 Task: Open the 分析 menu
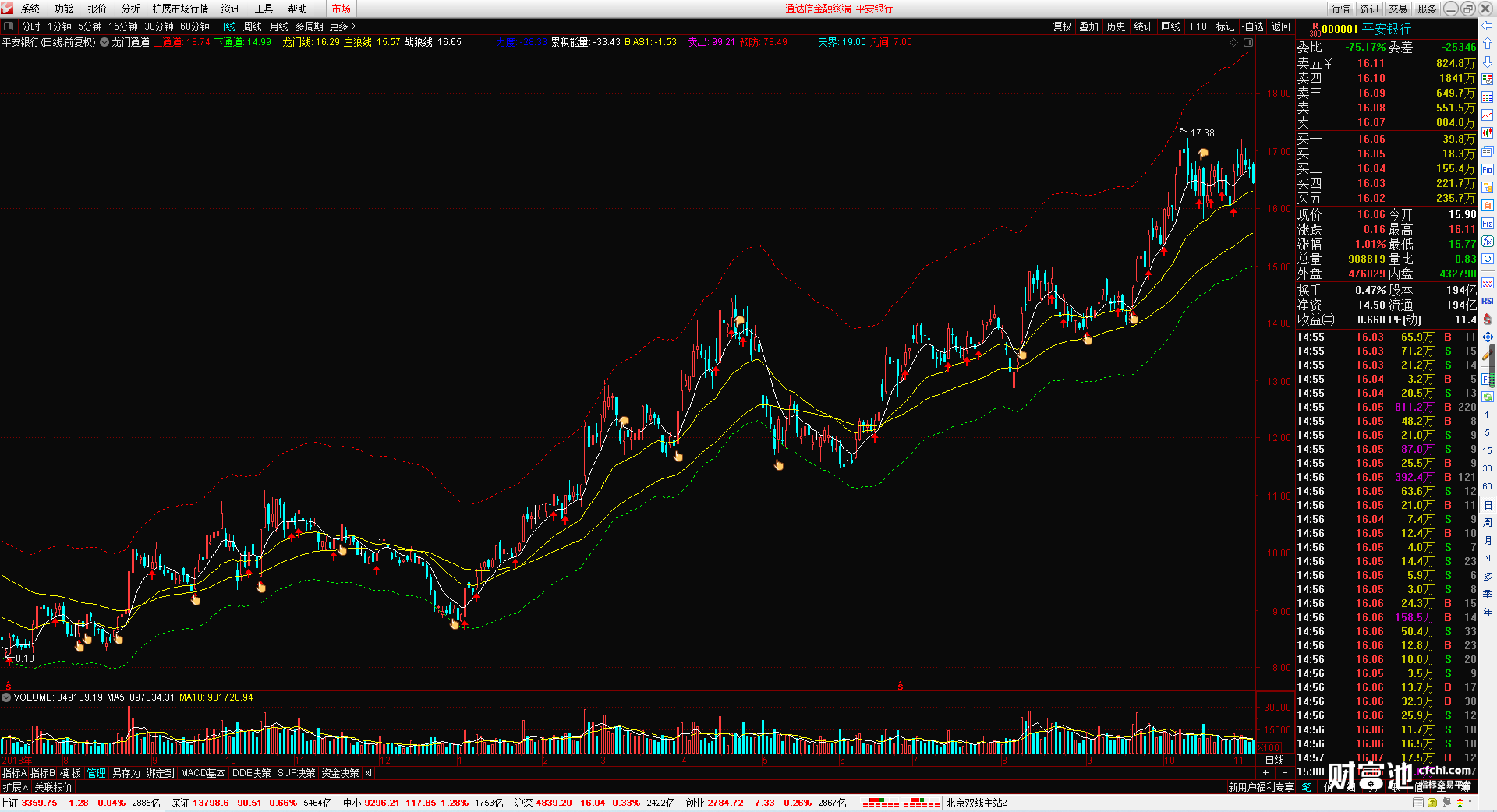[131, 9]
